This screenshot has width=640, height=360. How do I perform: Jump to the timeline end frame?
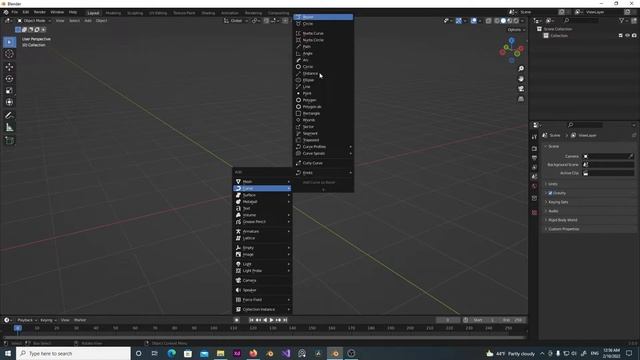(285, 320)
